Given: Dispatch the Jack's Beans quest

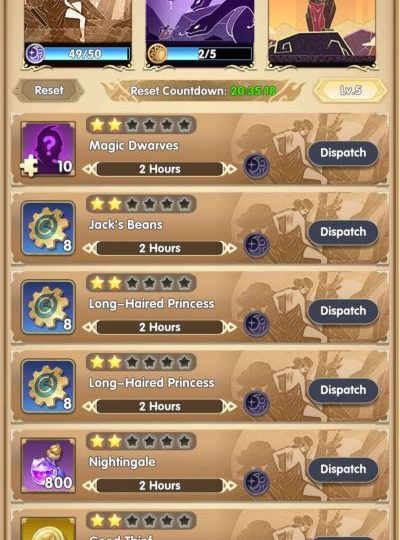Looking at the screenshot, I should point(343,232).
